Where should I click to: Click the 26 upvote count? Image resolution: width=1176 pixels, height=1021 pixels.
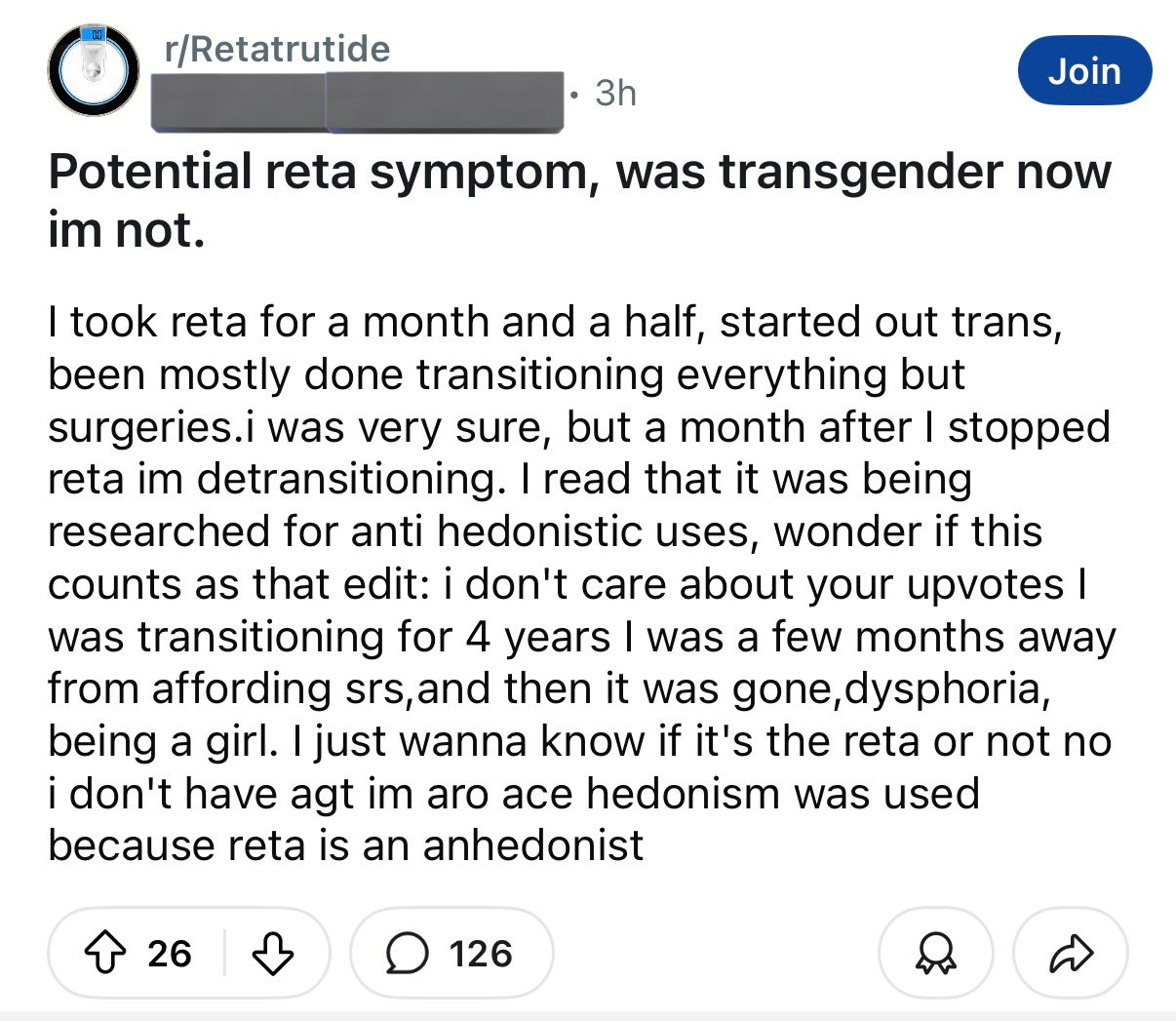(x=170, y=953)
